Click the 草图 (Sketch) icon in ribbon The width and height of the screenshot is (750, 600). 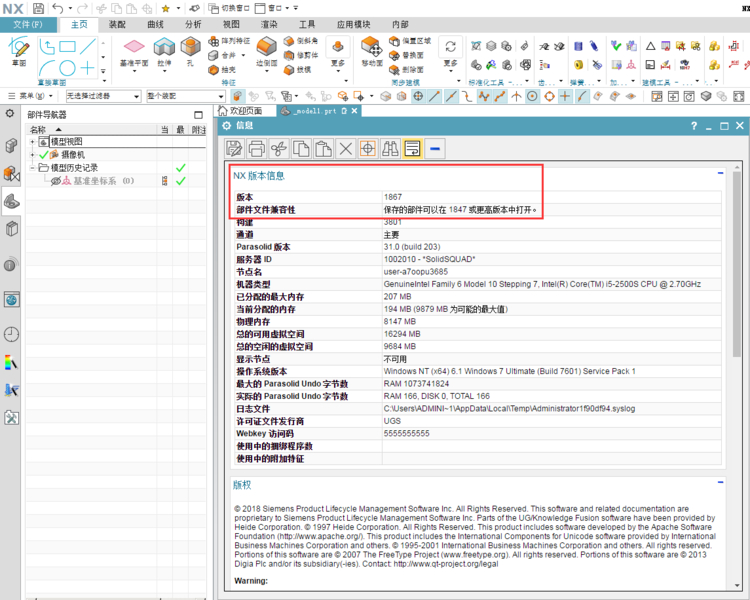point(17,47)
